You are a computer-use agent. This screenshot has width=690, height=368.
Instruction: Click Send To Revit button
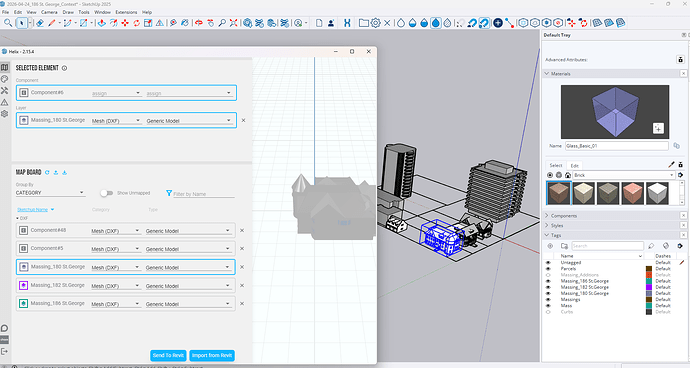pos(168,355)
